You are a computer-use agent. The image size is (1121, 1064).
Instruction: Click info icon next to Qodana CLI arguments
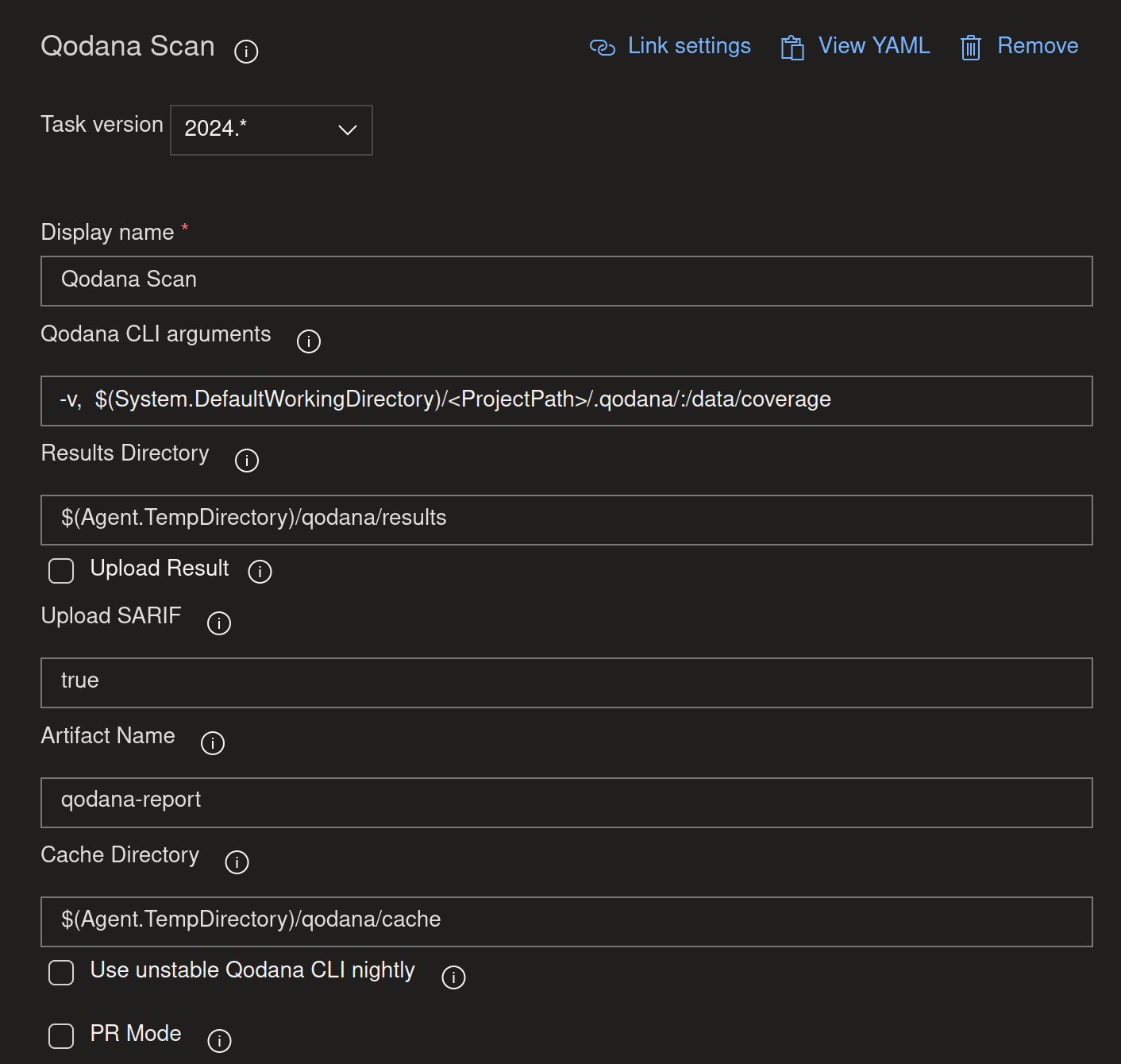click(308, 341)
